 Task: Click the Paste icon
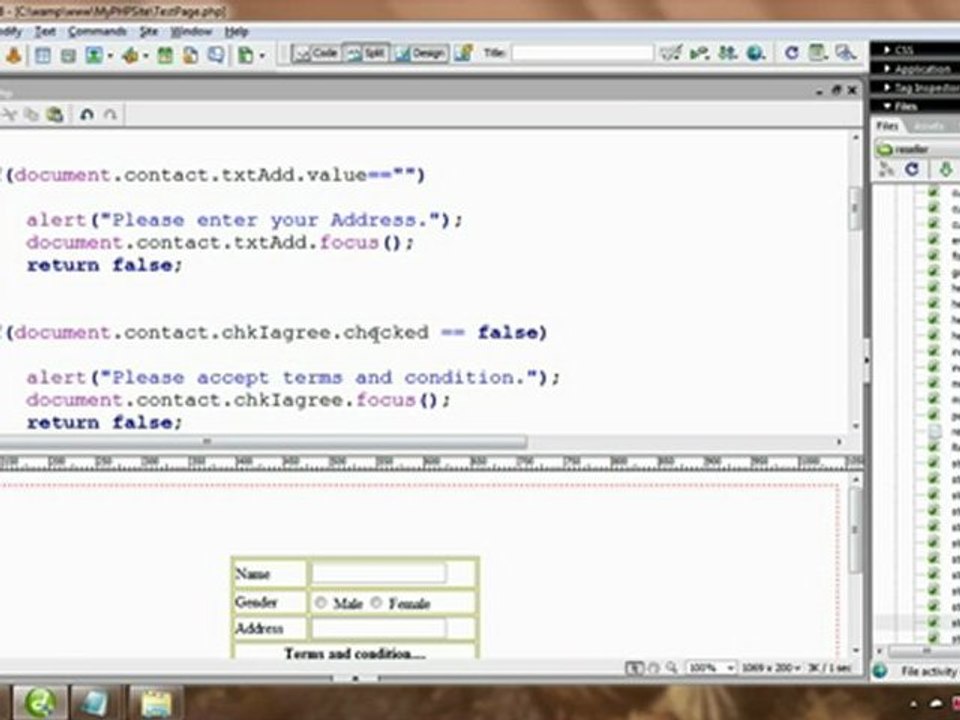coord(54,114)
